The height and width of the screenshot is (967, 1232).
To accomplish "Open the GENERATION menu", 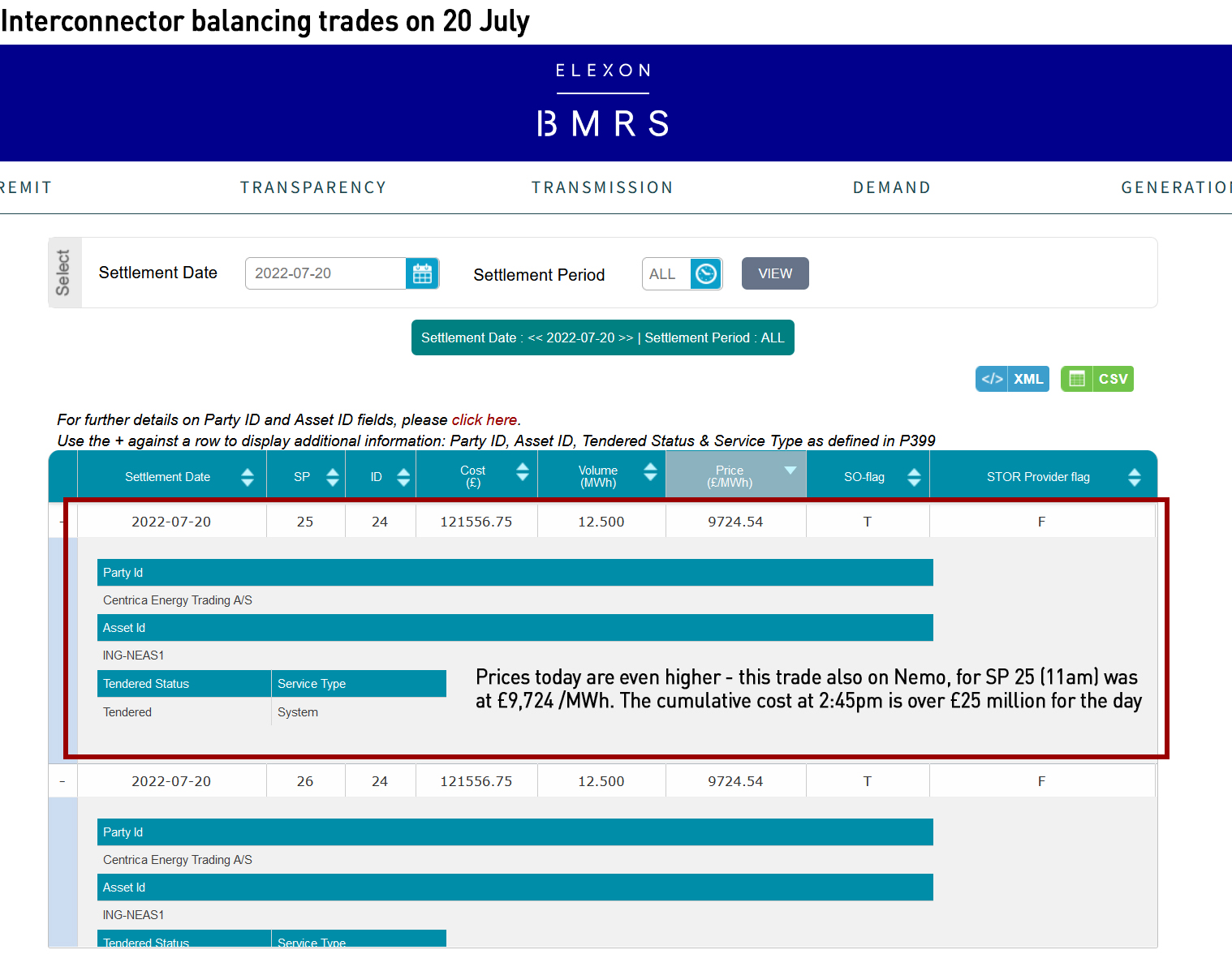I will [1176, 187].
